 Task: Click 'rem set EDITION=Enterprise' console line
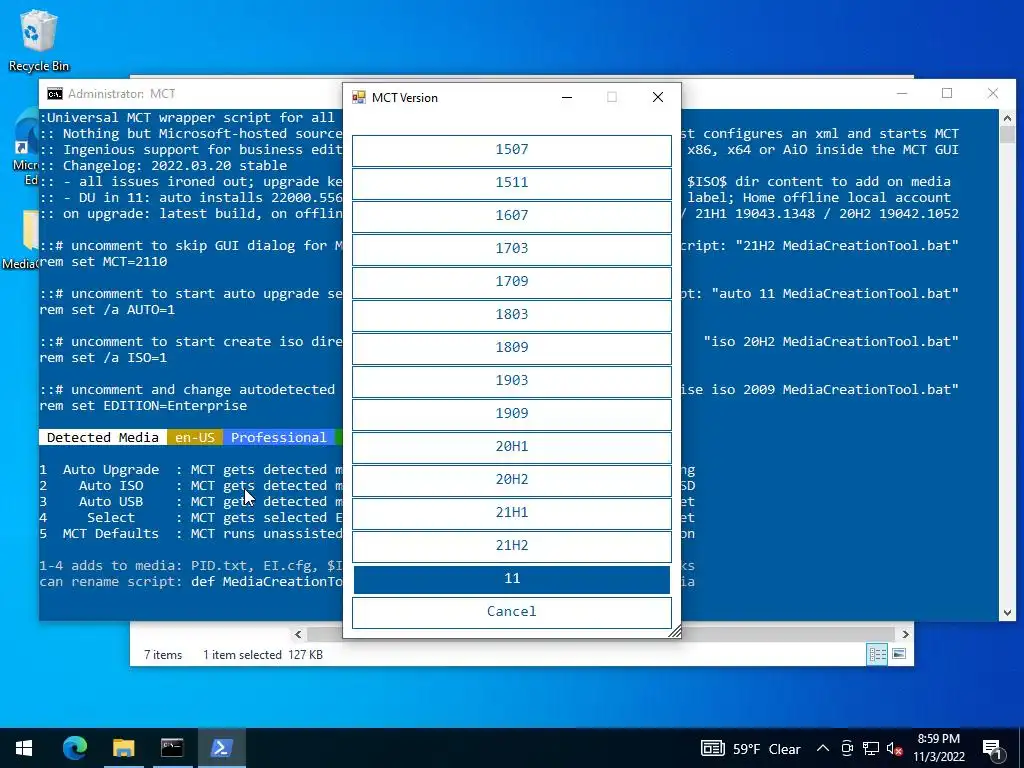[x=143, y=406]
